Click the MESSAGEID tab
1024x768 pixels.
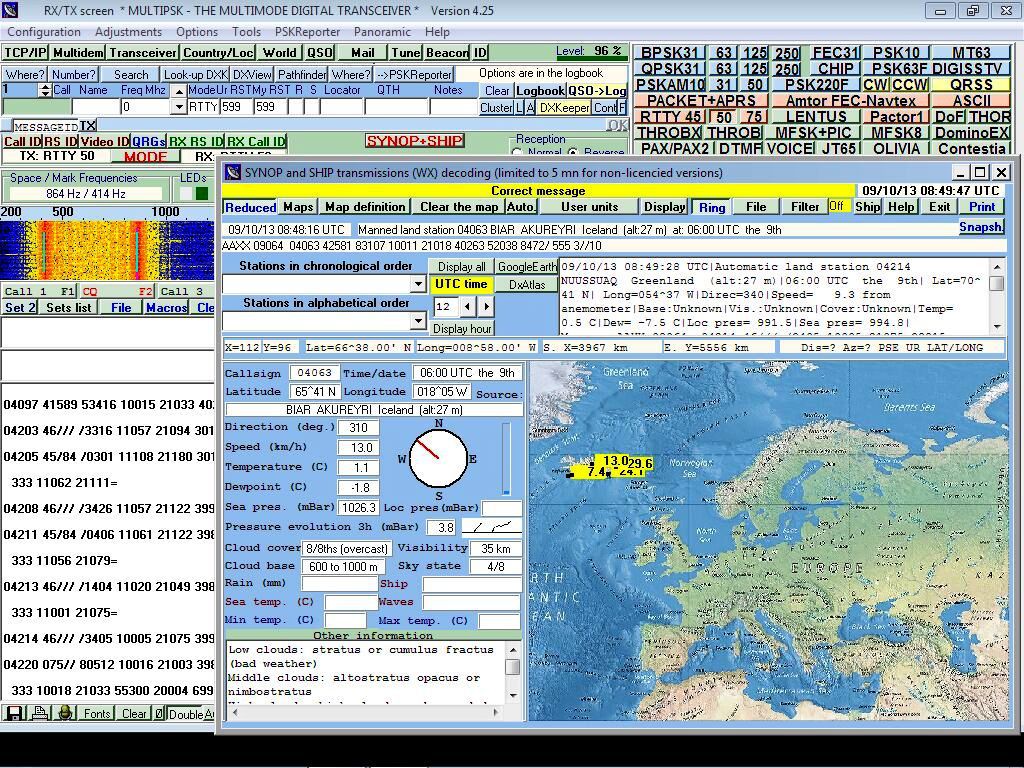(45, 126)
